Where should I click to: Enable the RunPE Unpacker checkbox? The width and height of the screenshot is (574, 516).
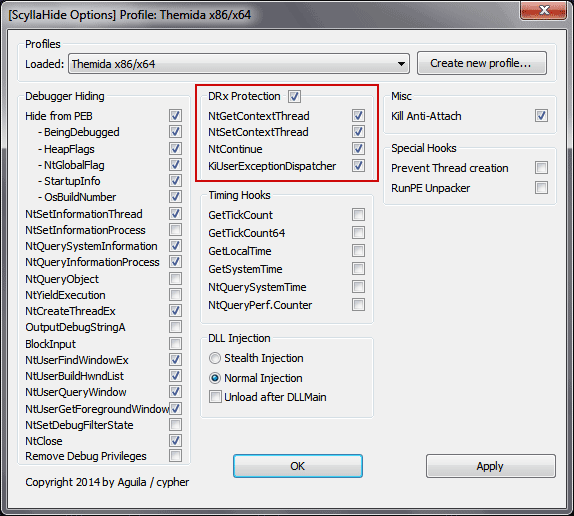click(541, 188)
